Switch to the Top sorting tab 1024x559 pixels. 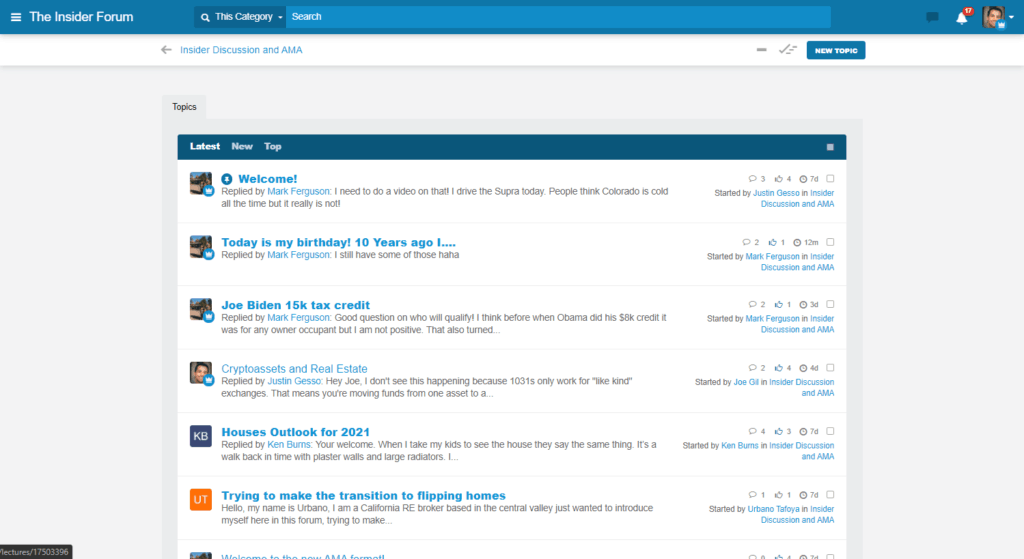coord(273,147)
